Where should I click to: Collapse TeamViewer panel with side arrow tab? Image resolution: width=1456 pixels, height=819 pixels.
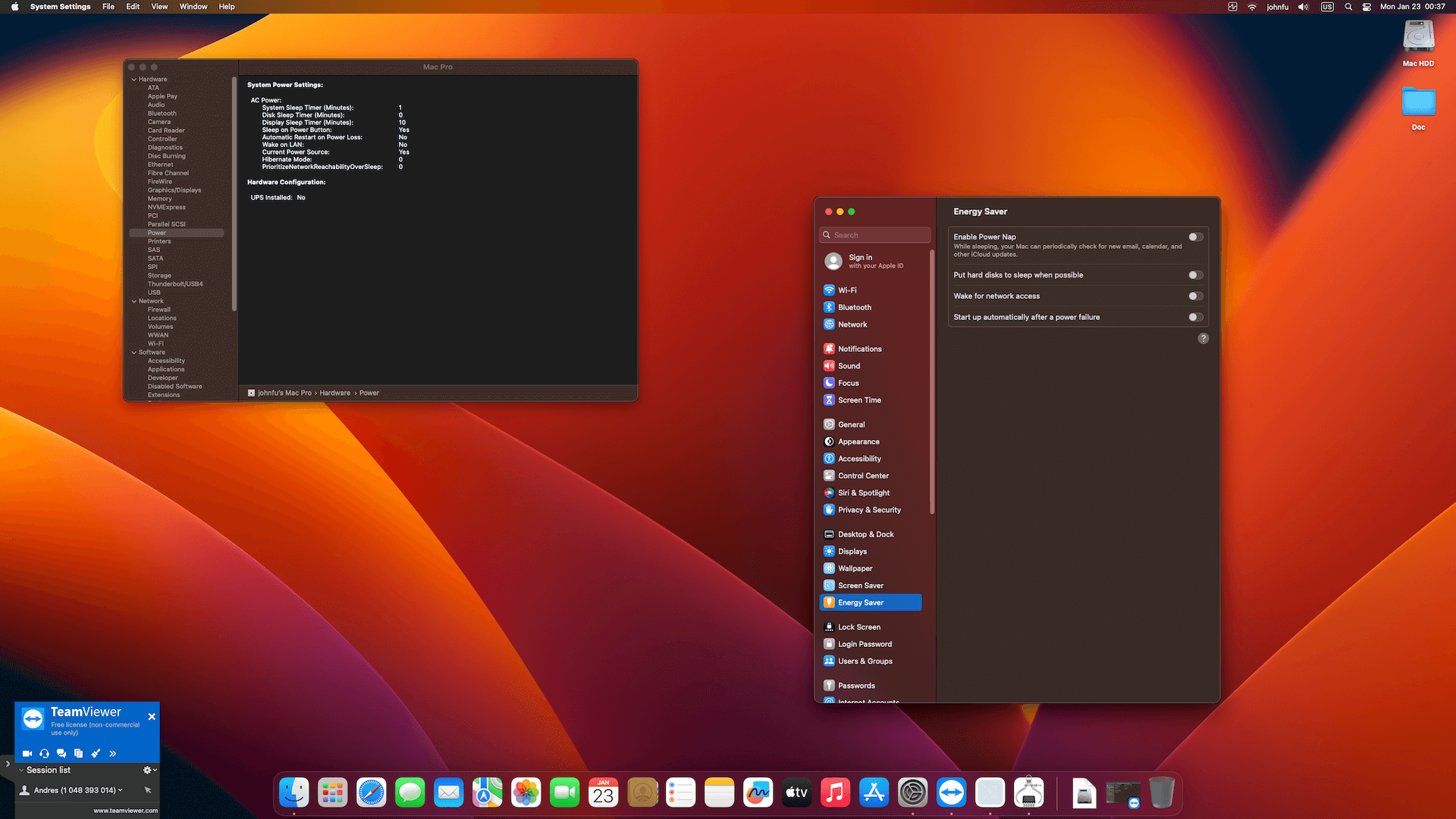8,764
